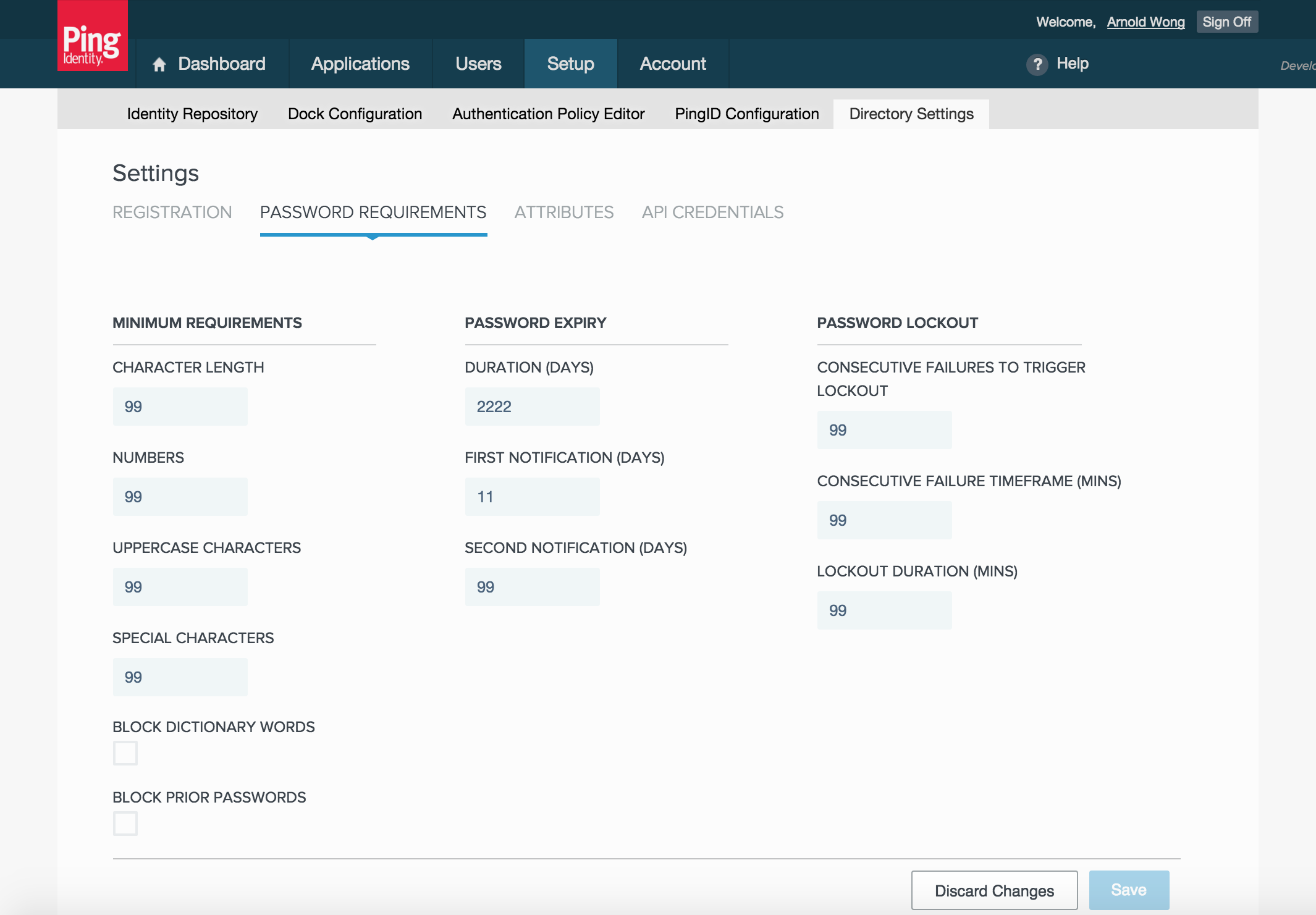Open the API Credentials tab
1316x915 pixels.
pos(712,212)
